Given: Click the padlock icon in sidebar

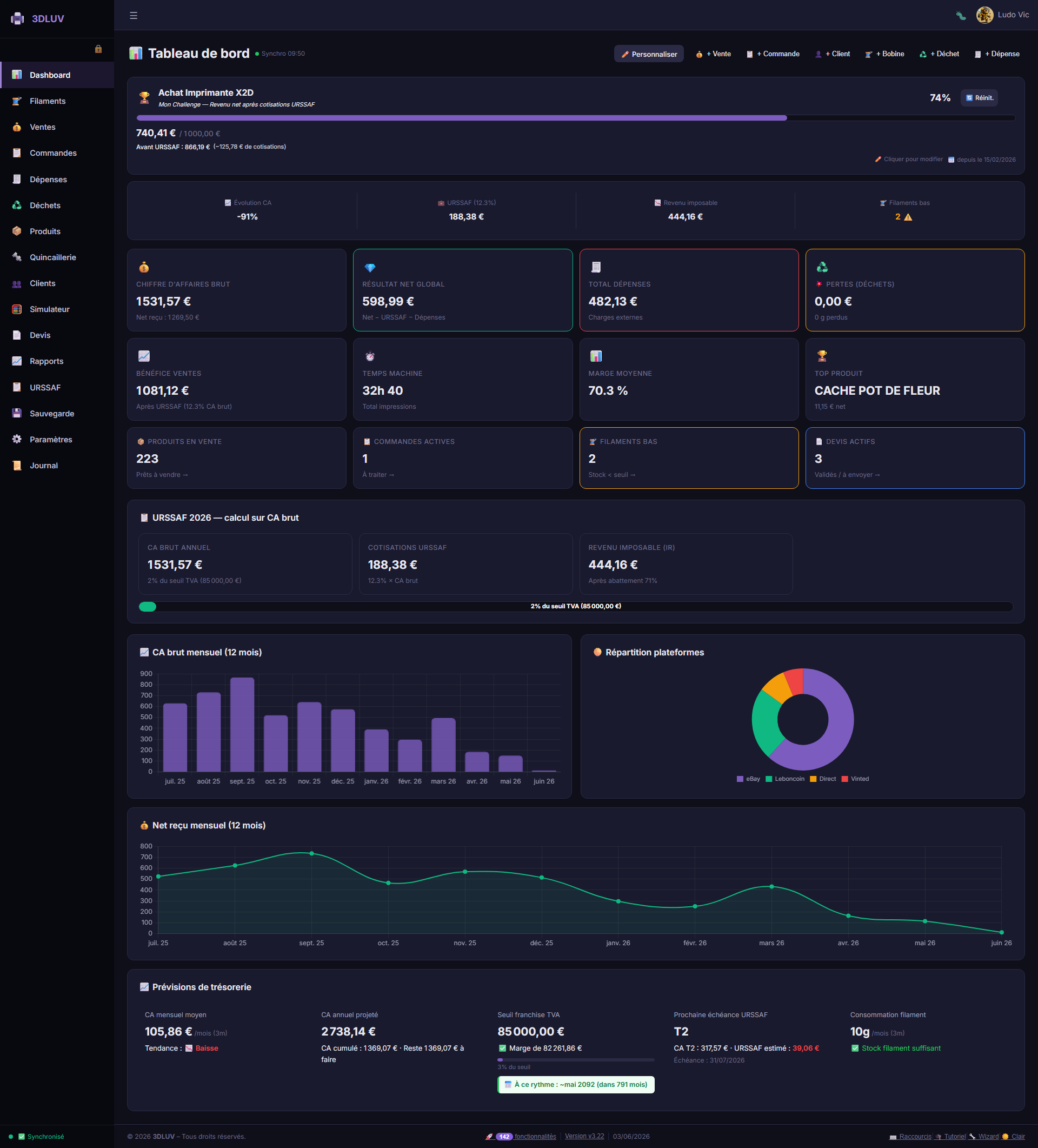Looking at the screenshot, I should [x=98, y=49].
